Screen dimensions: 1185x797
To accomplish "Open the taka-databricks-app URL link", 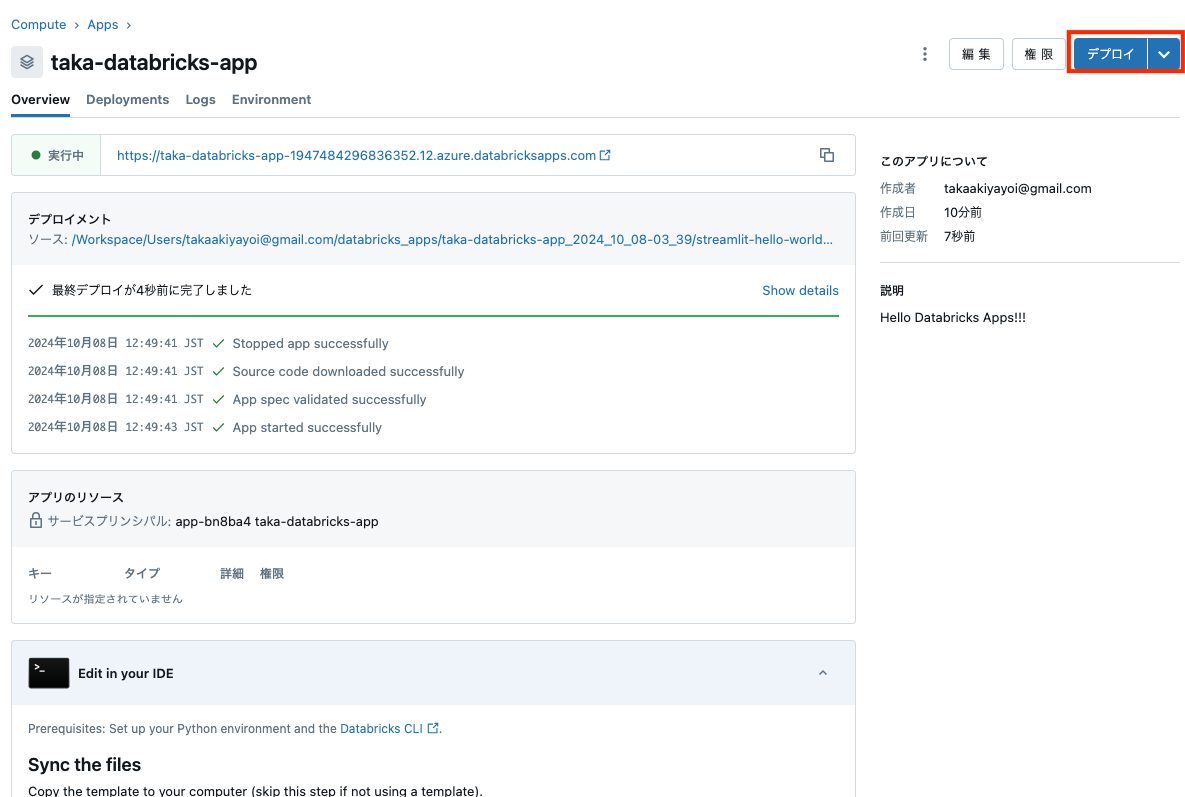I will 356,155.
